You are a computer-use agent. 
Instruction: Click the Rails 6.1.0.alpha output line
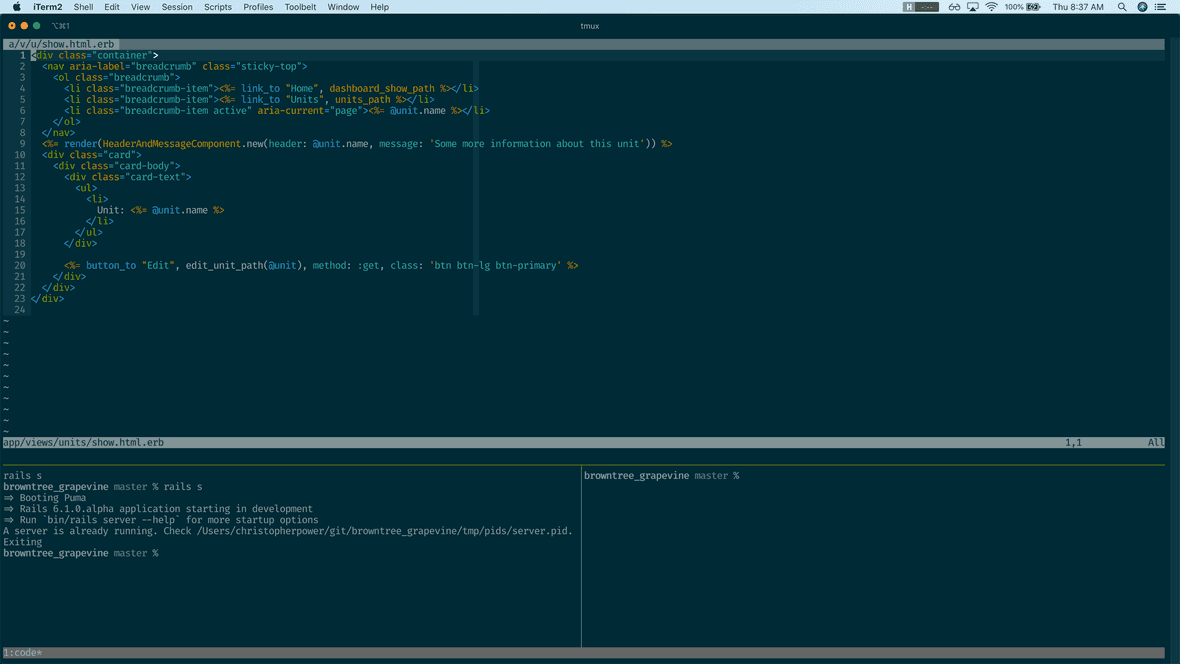coord(158,509)
